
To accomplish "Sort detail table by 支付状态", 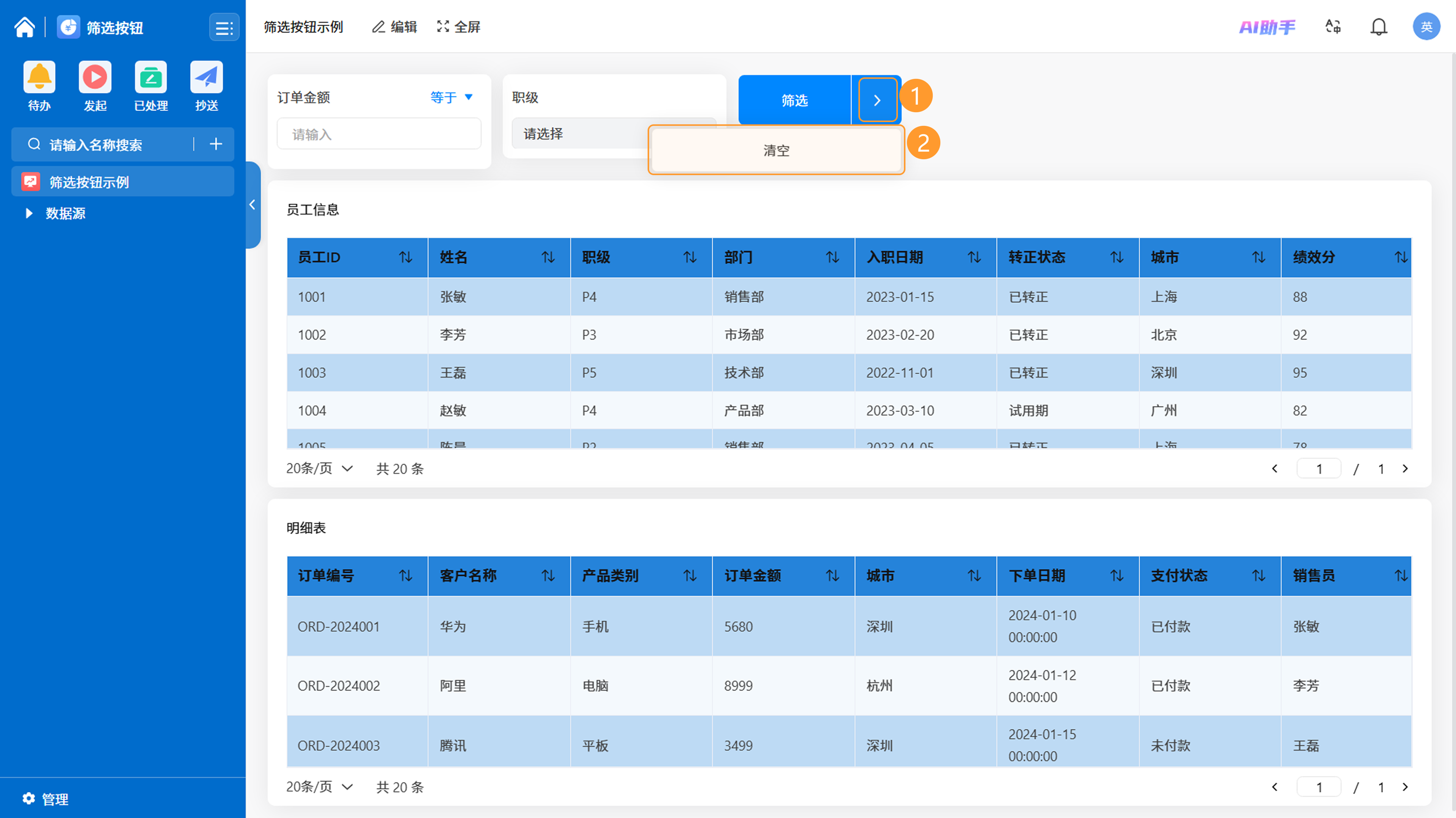I will point(1258,576).
